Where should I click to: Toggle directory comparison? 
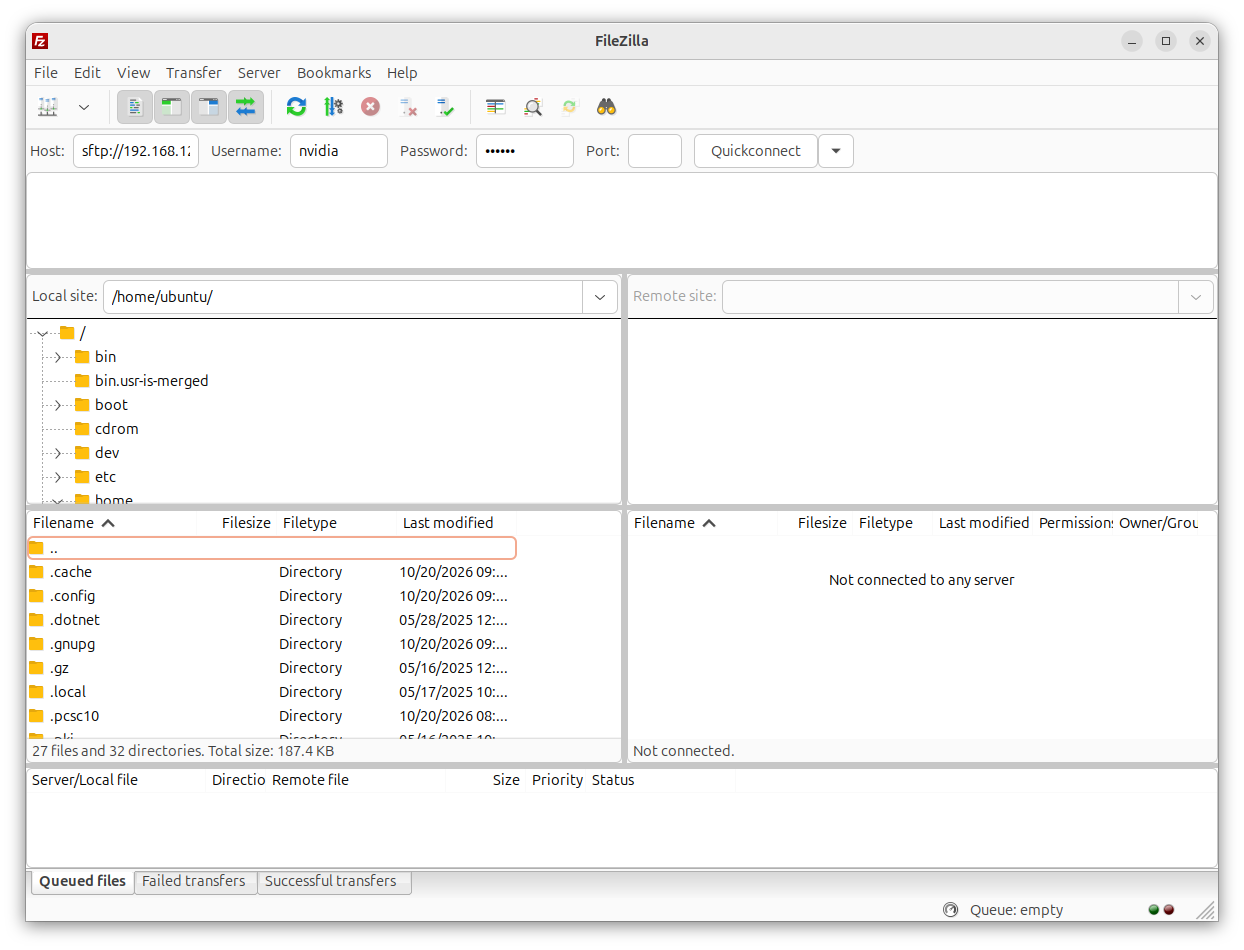click(533, 106)
